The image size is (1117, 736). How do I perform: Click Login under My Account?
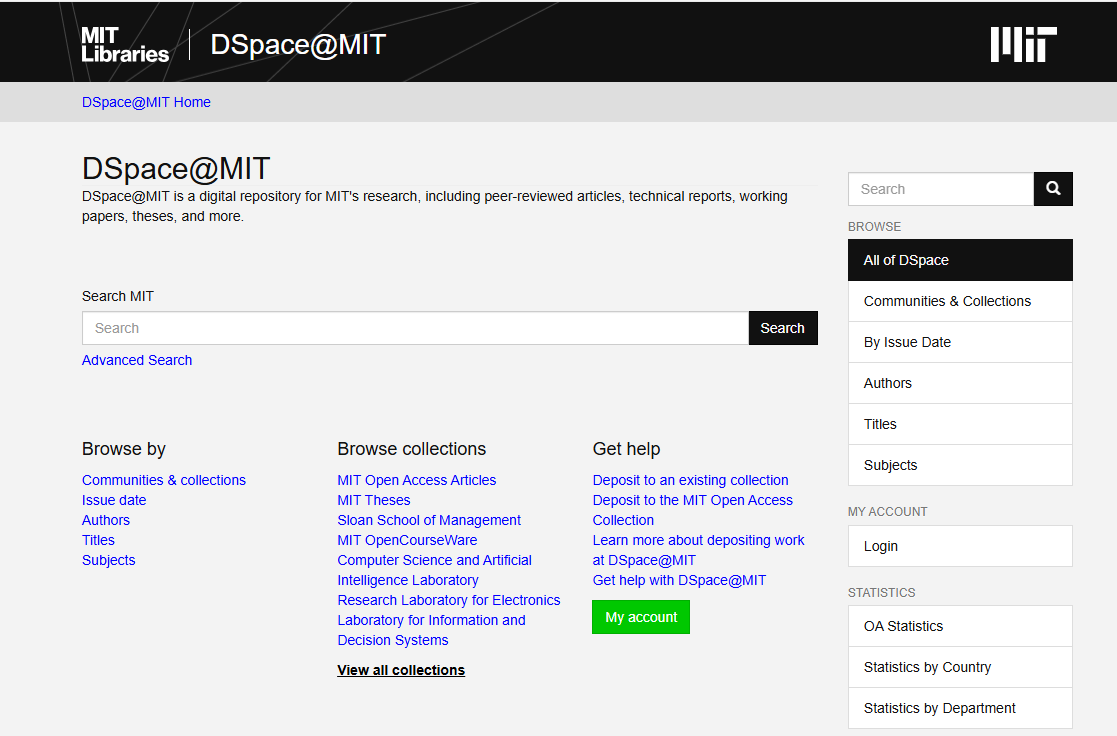960,546
